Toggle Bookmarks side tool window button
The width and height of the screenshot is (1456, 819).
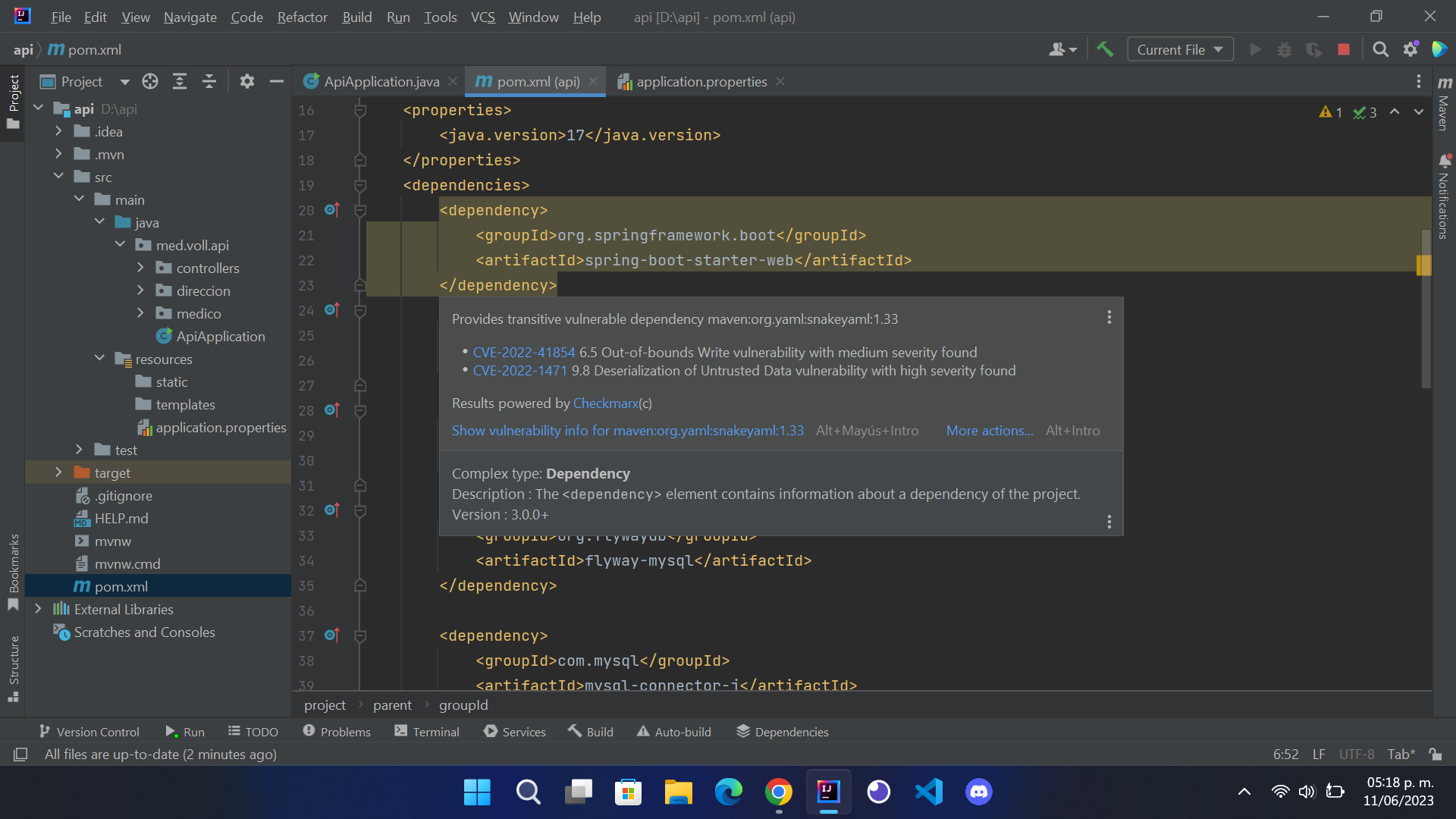tap(13, 573)
